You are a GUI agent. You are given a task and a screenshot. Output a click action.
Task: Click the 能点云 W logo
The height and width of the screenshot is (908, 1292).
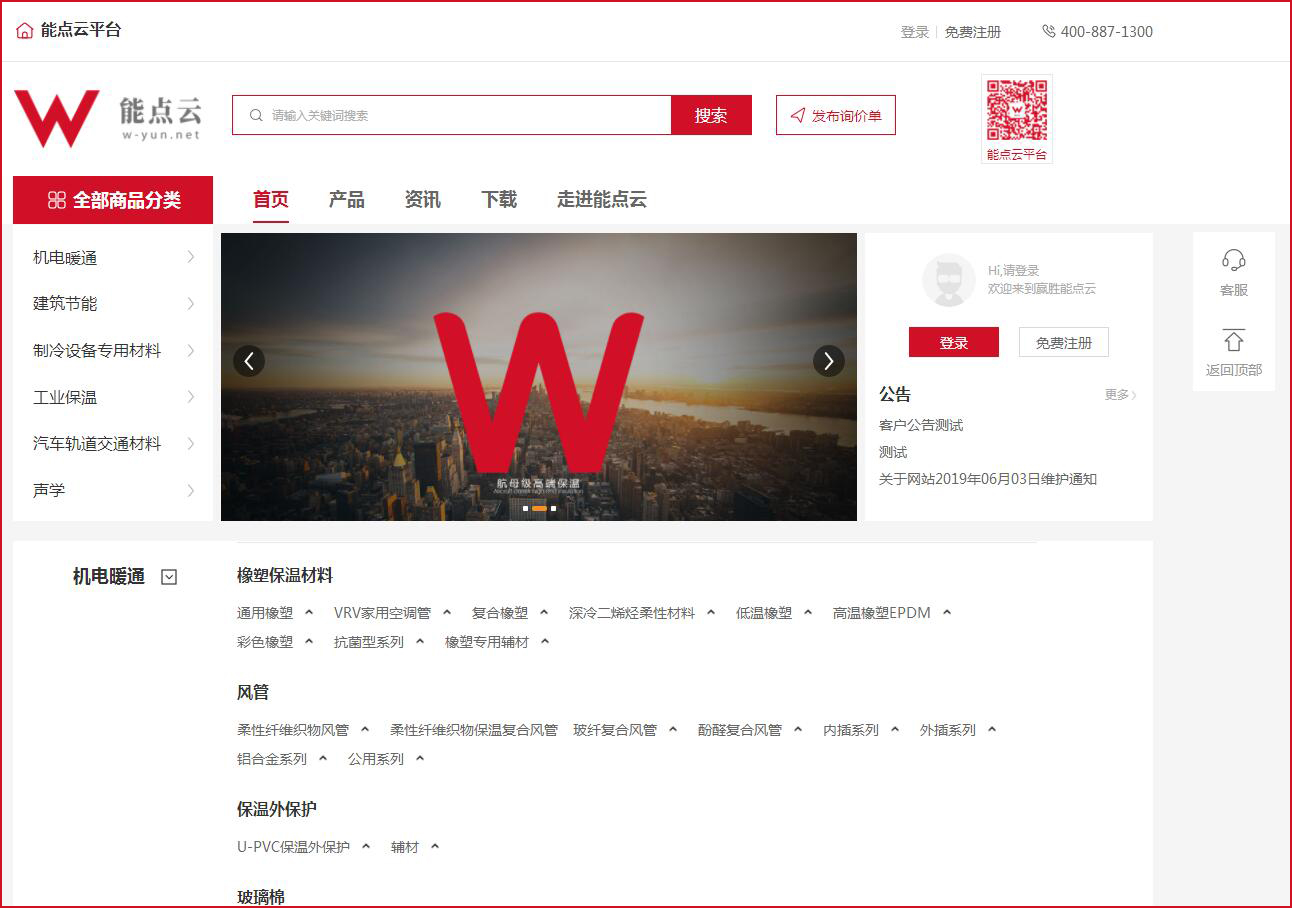coord(57,118)
